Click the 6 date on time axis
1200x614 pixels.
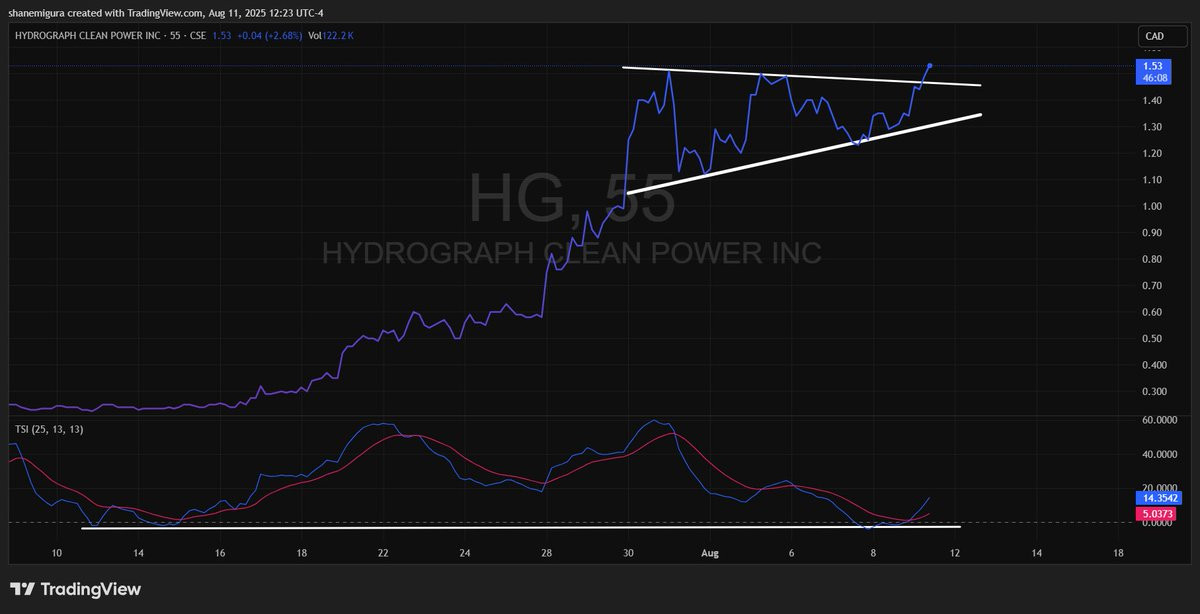[x=791, y=552]
